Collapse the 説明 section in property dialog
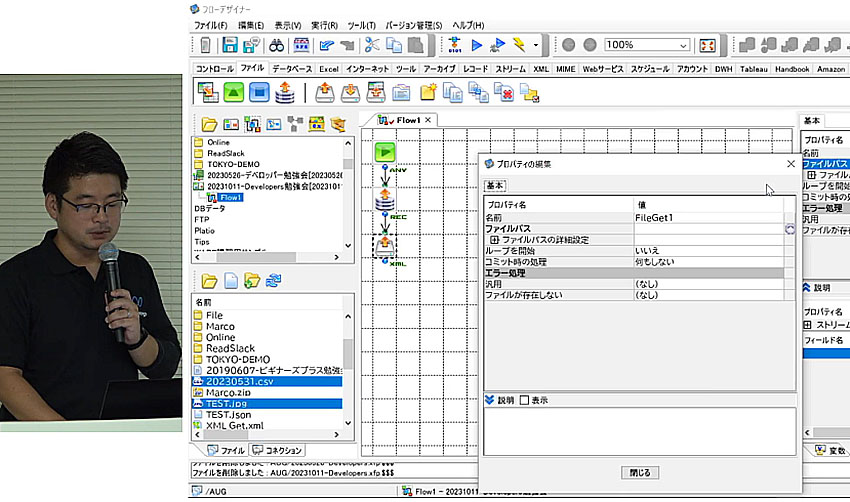 point(490,400)
